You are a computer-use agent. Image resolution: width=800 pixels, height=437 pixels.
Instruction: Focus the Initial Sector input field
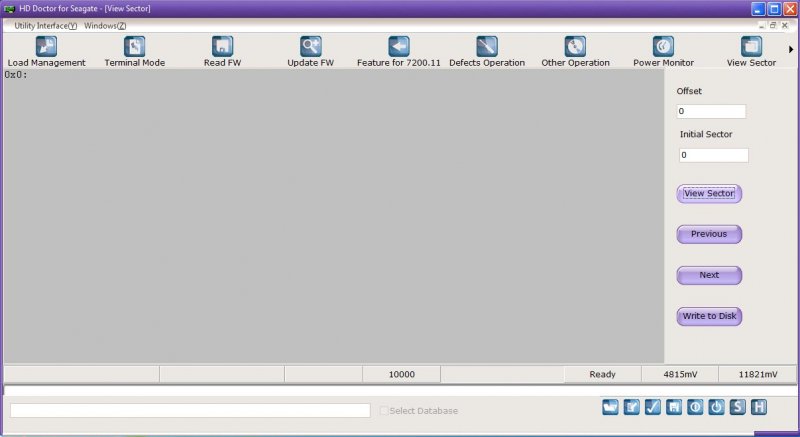[x=714, y=155]
